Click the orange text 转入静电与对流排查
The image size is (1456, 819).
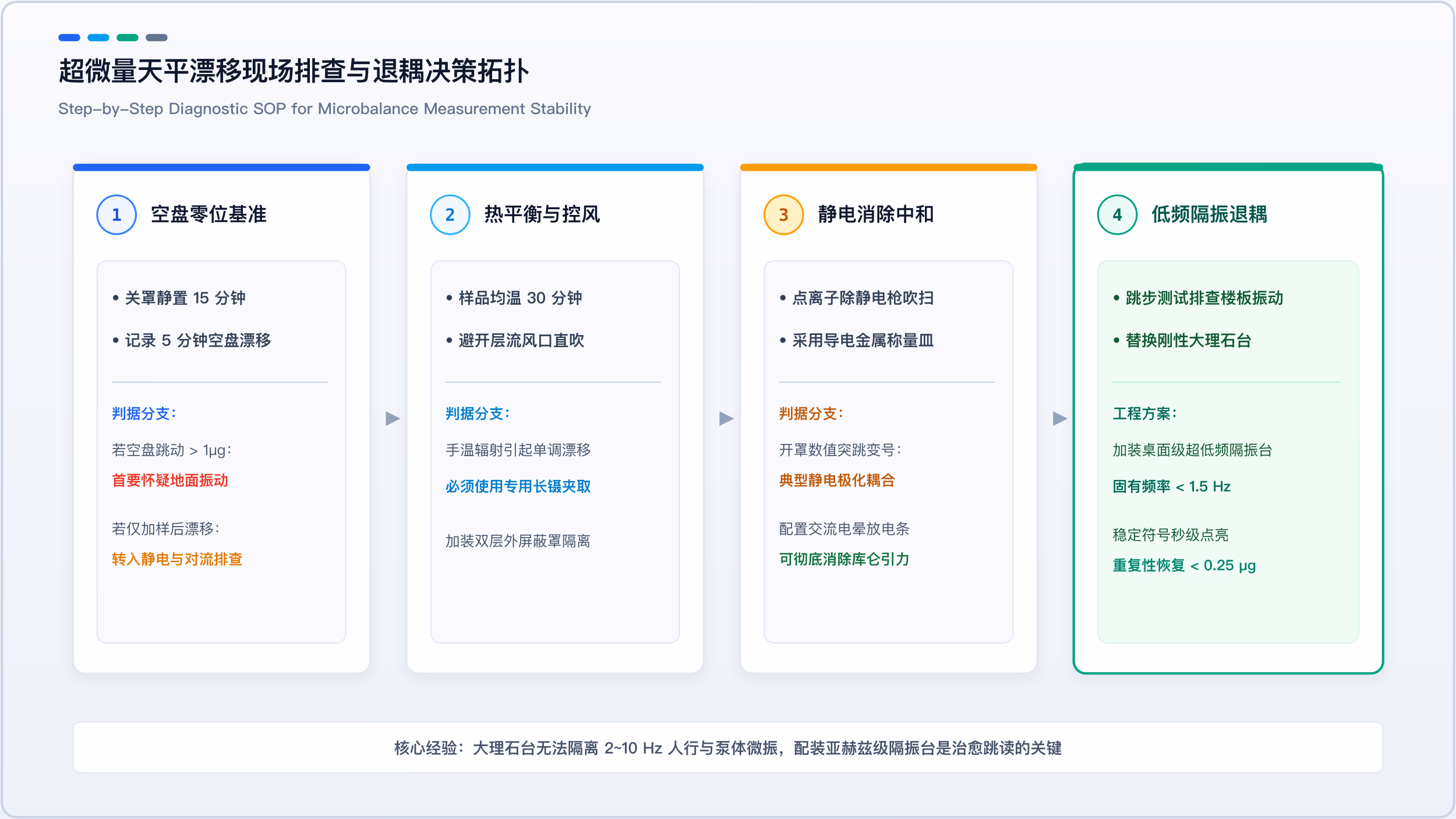coord(177,559)
